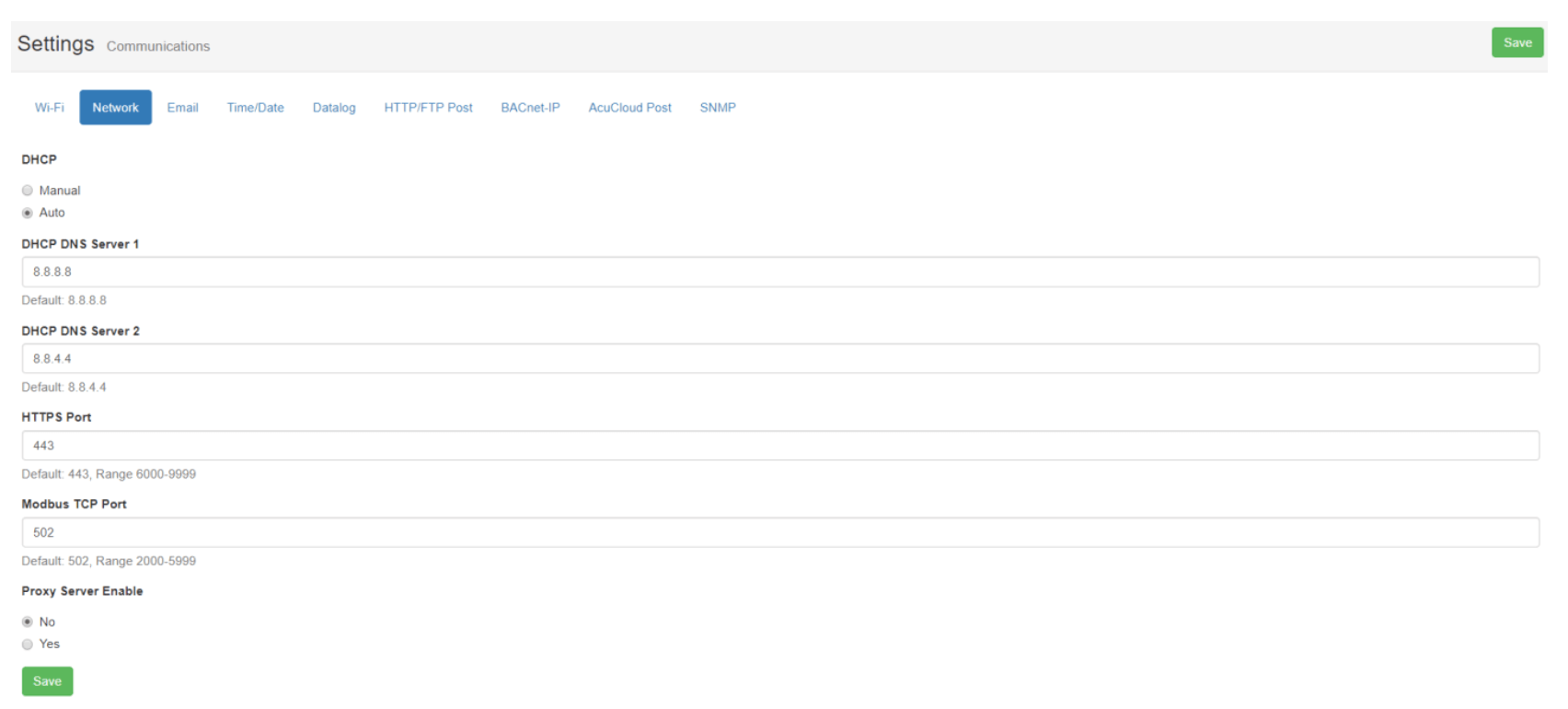Image resolution: width=1568 pixels, height=709 pixels.
Task: Click the Settings page heading
Action: coord(55,44)
